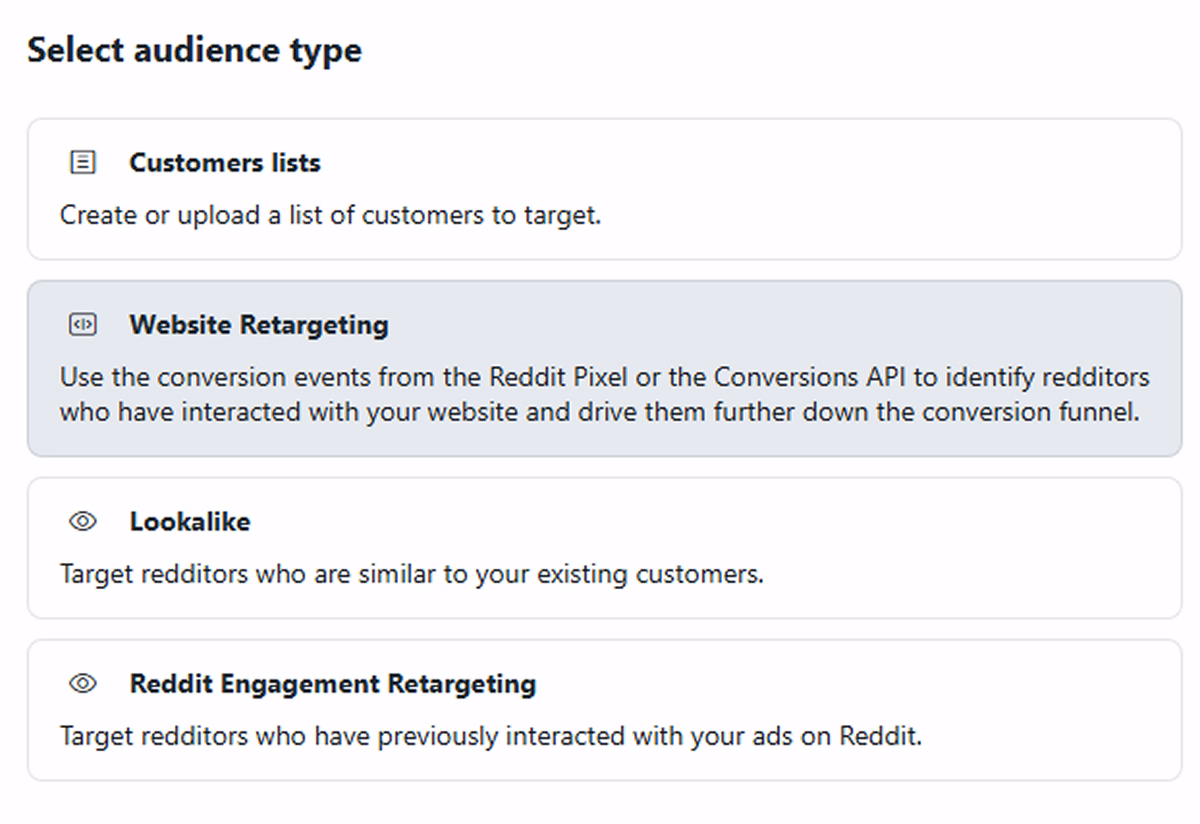
Task: Select the Lookalike audience option
Action: click(600, 547)
